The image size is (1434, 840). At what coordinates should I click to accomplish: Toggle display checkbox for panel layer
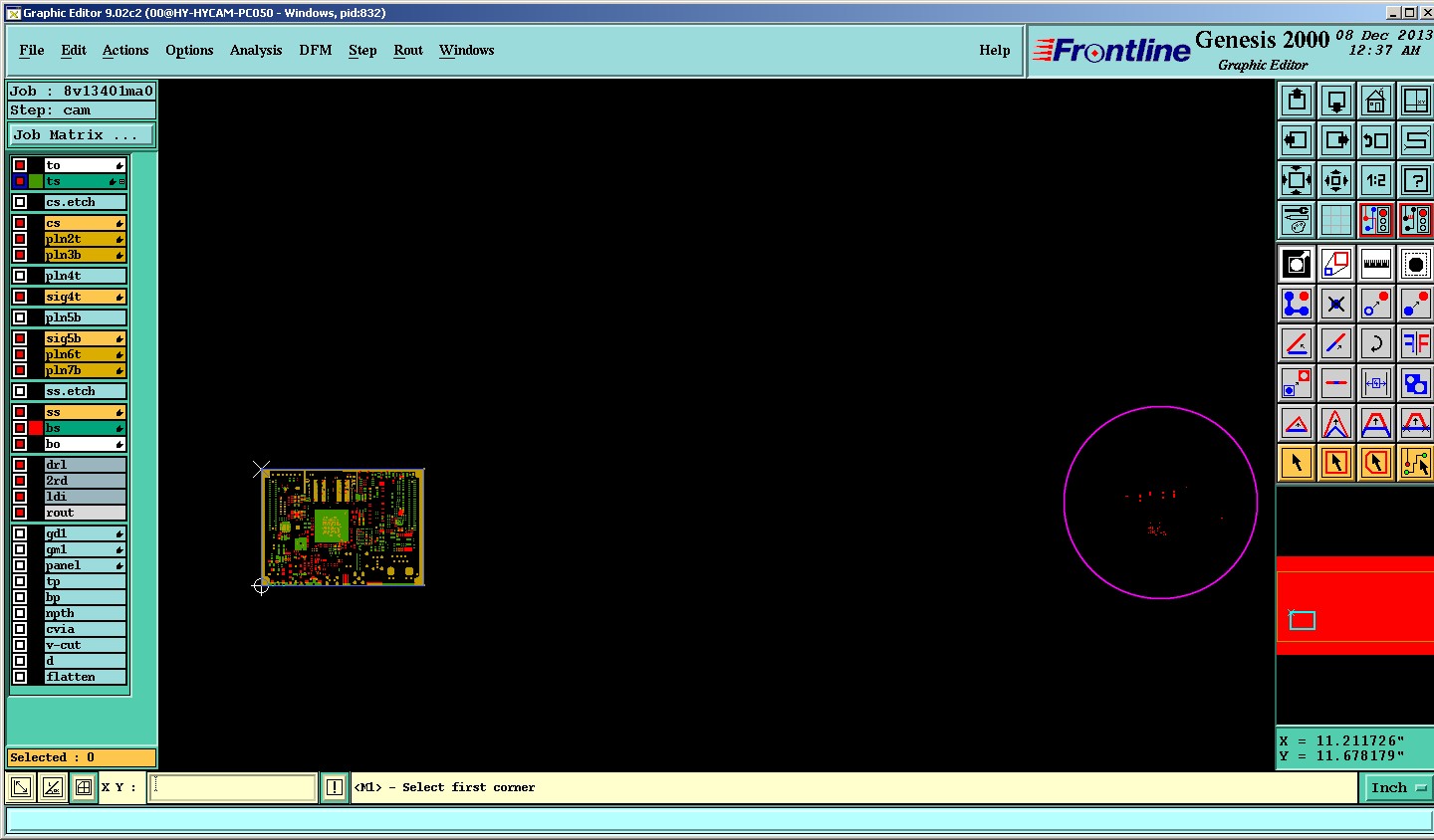pos(20,565)
